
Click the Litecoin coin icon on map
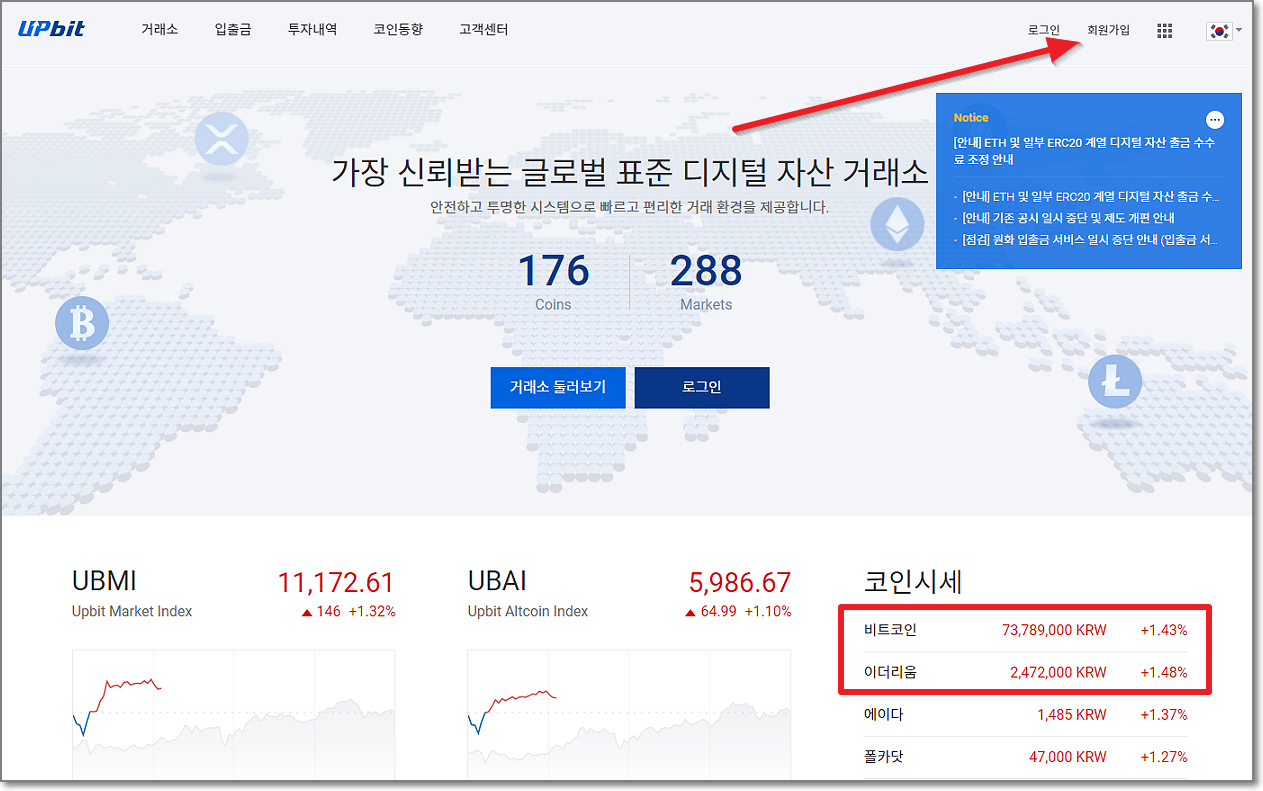1115,381
